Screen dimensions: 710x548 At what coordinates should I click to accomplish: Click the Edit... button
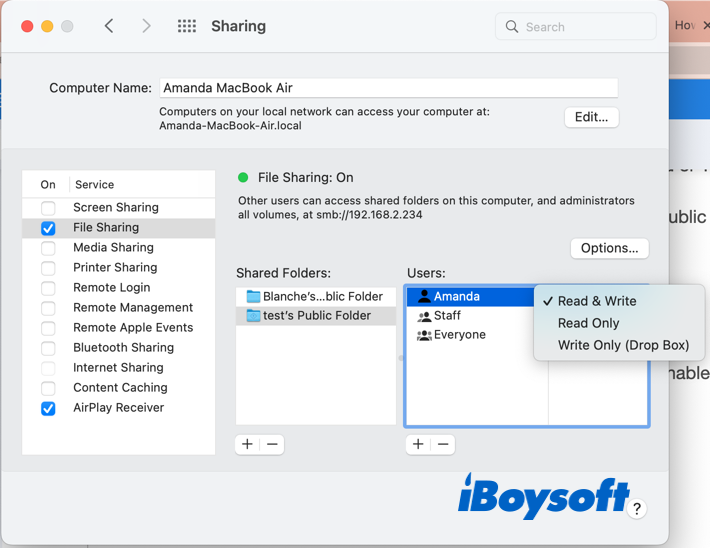(591, 117)
